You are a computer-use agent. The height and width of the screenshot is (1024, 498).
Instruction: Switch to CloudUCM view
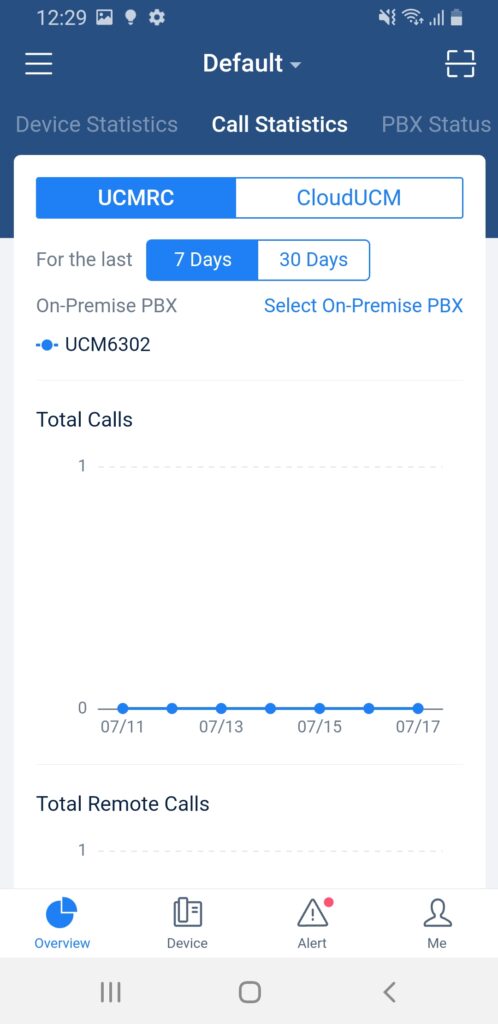[x=349, y=197]
